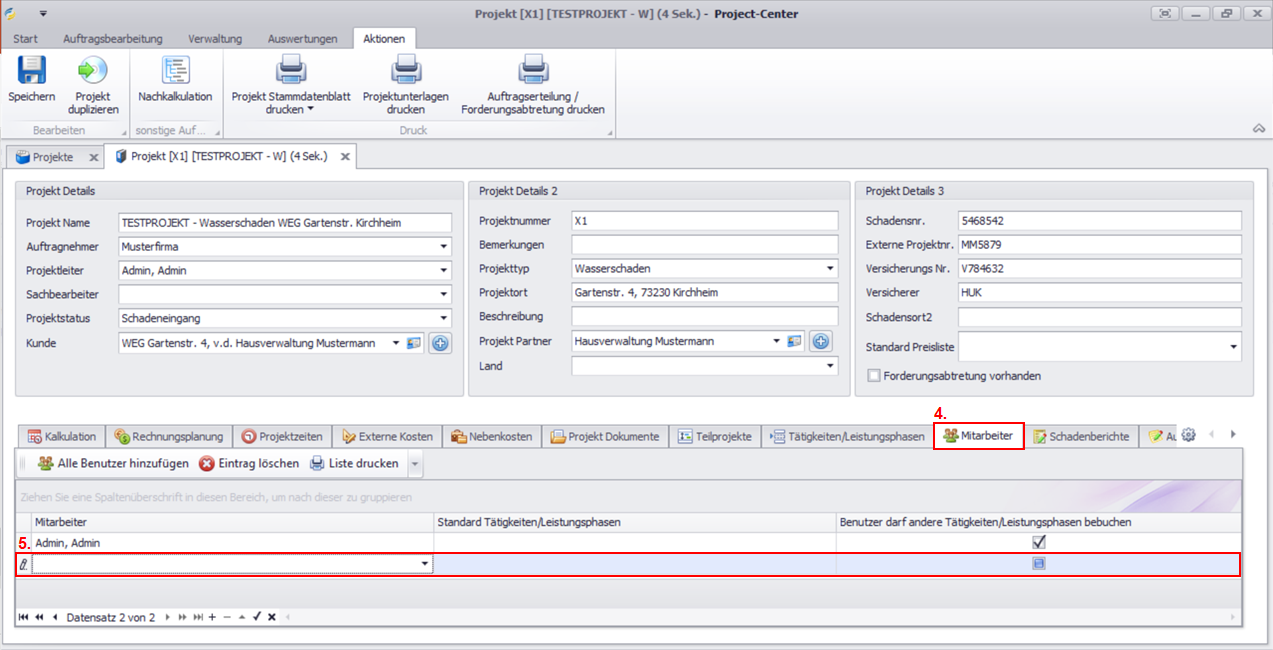This screenshot has height=650, width=1273.
Task: Click Auftragserteilung / Forderungsabtretung drucken icon
Action: point(532,72)
